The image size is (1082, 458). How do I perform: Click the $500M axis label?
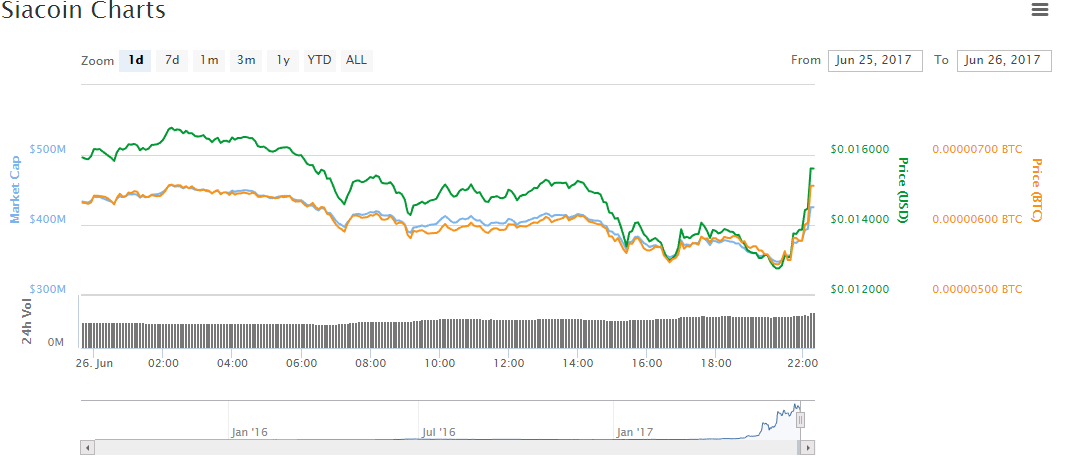tap(48, 149)
